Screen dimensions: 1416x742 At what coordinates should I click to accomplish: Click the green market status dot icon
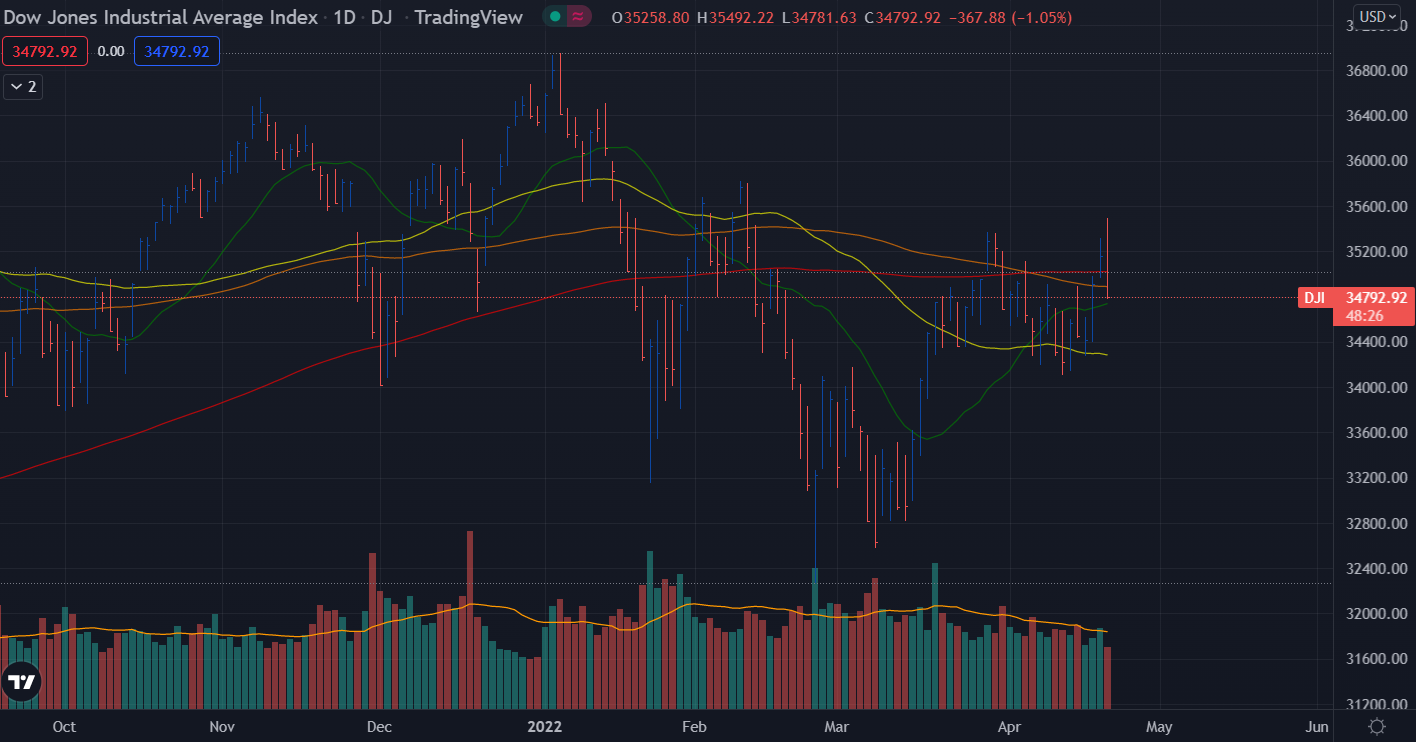pos(555,17)
